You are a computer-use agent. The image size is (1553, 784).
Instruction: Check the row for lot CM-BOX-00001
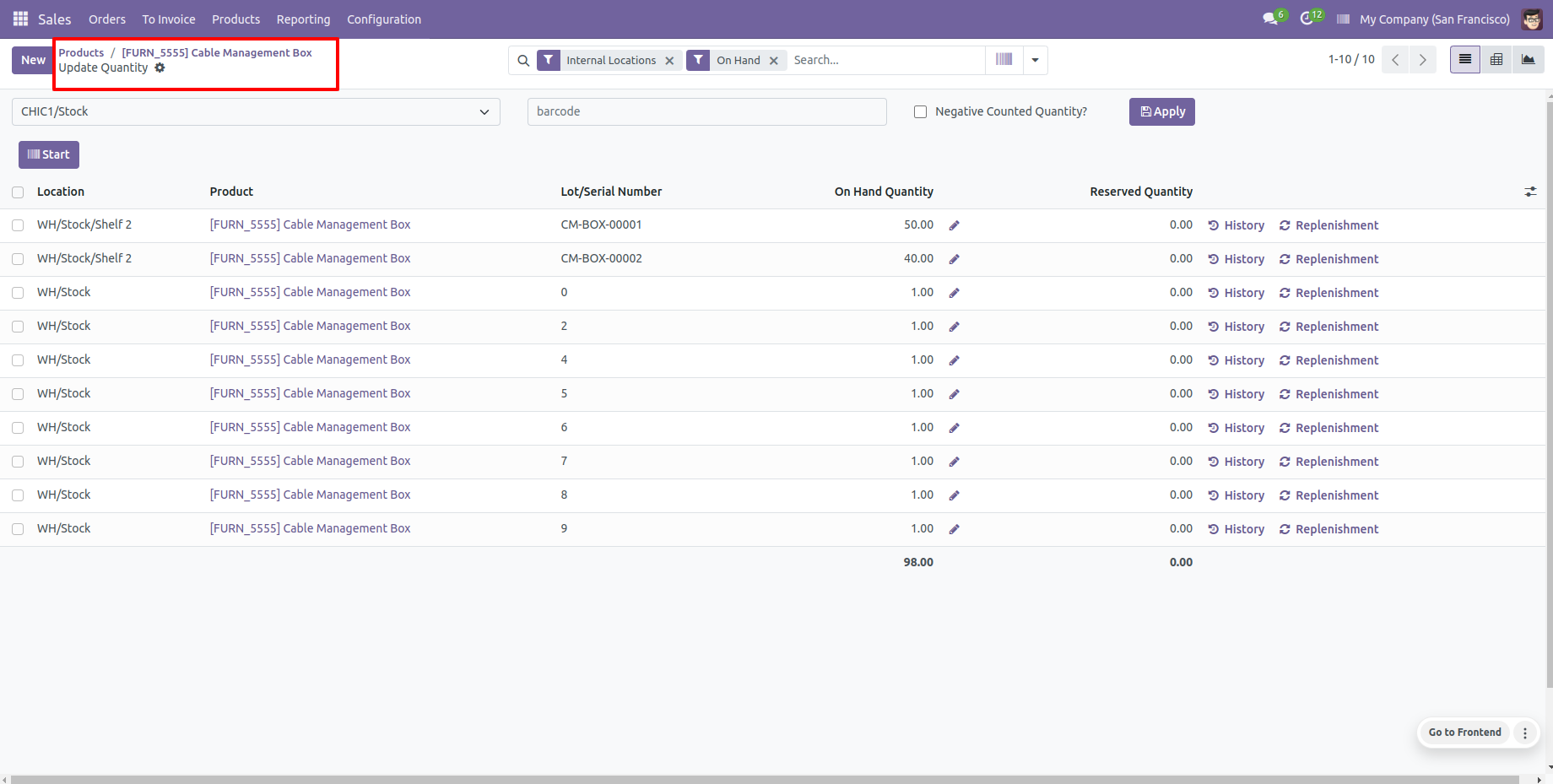(18, 225)
